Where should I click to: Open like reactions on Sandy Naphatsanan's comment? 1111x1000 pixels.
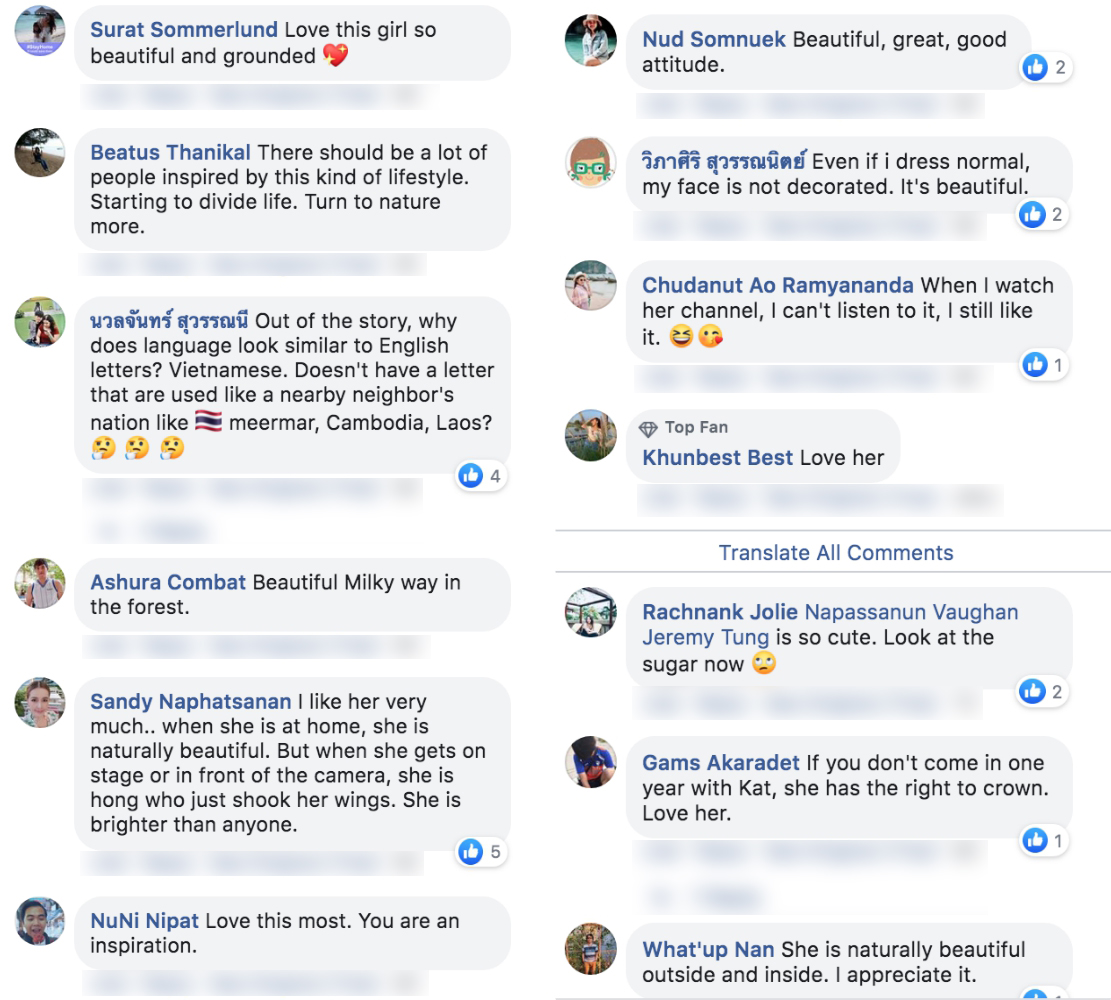[482, 852]
